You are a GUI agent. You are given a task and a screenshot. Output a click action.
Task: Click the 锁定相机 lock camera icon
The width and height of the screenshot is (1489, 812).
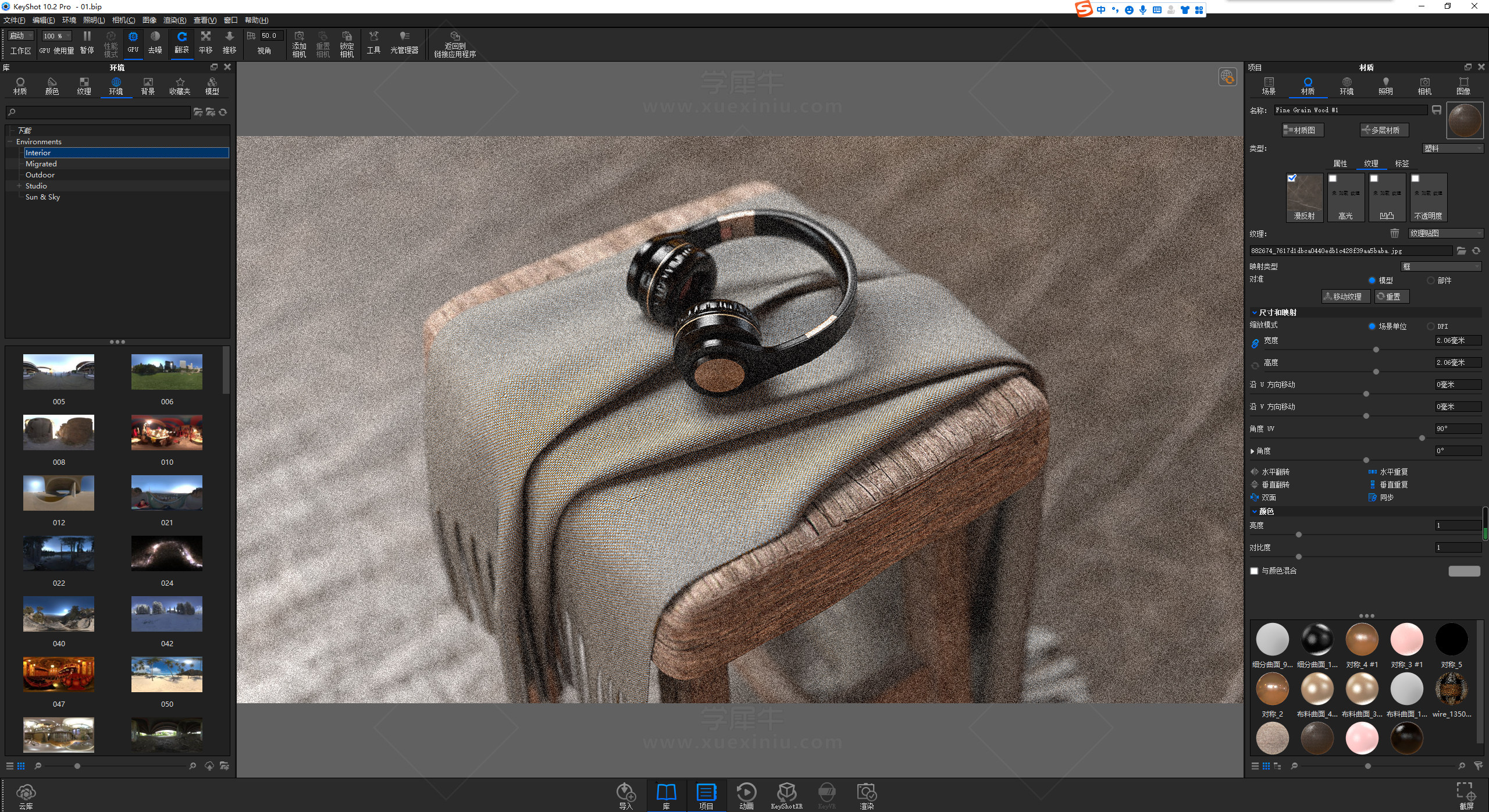(347, 44)
